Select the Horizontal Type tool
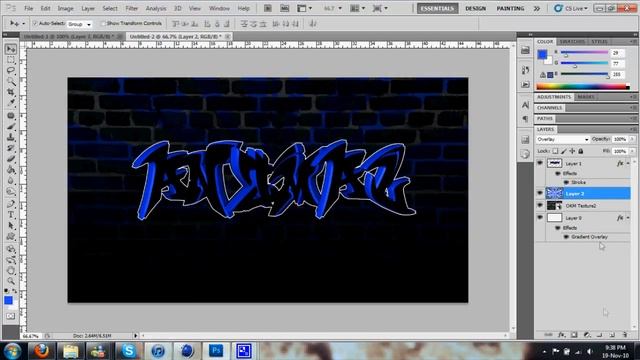Screen dimensions: 640x360 coord(11,215)
